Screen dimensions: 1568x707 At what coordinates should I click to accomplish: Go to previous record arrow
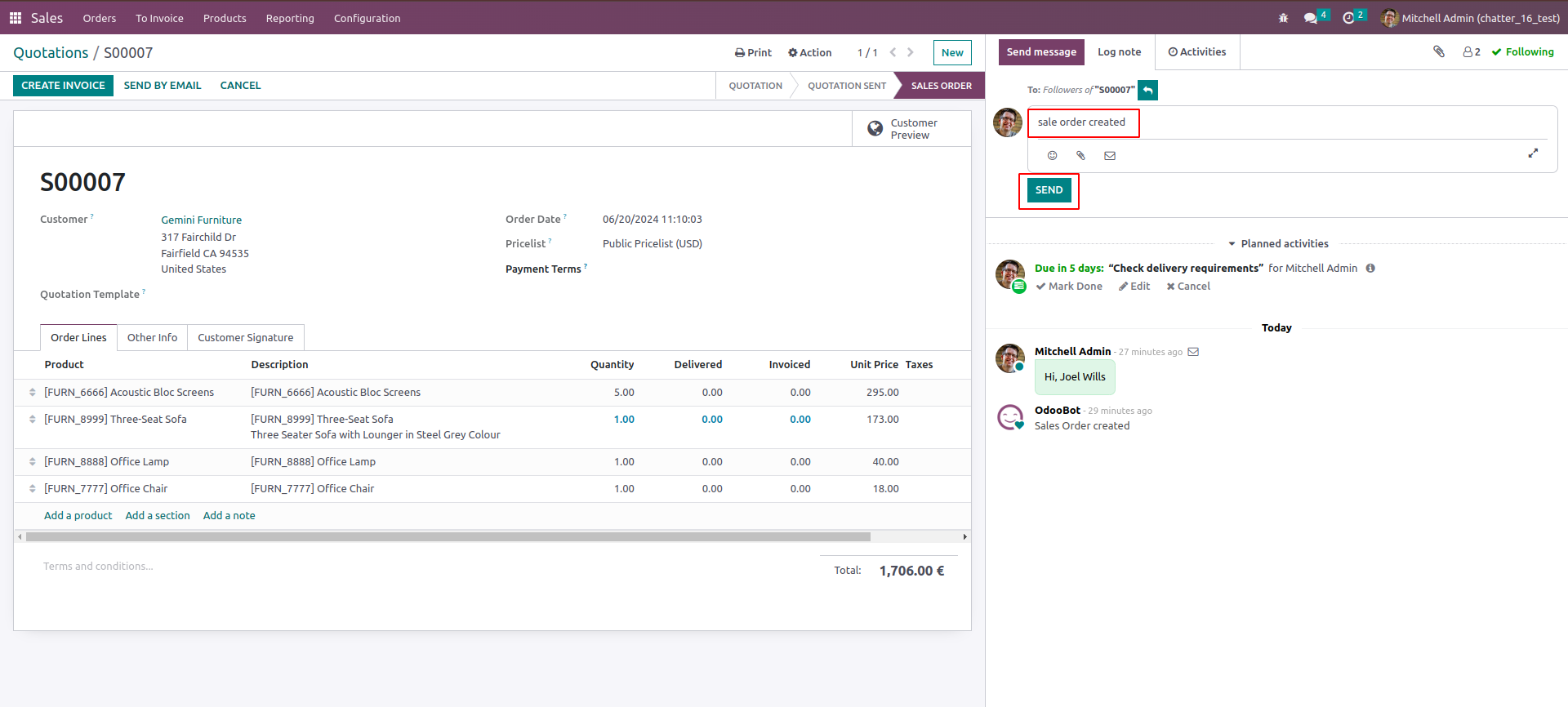coord(893,52)
